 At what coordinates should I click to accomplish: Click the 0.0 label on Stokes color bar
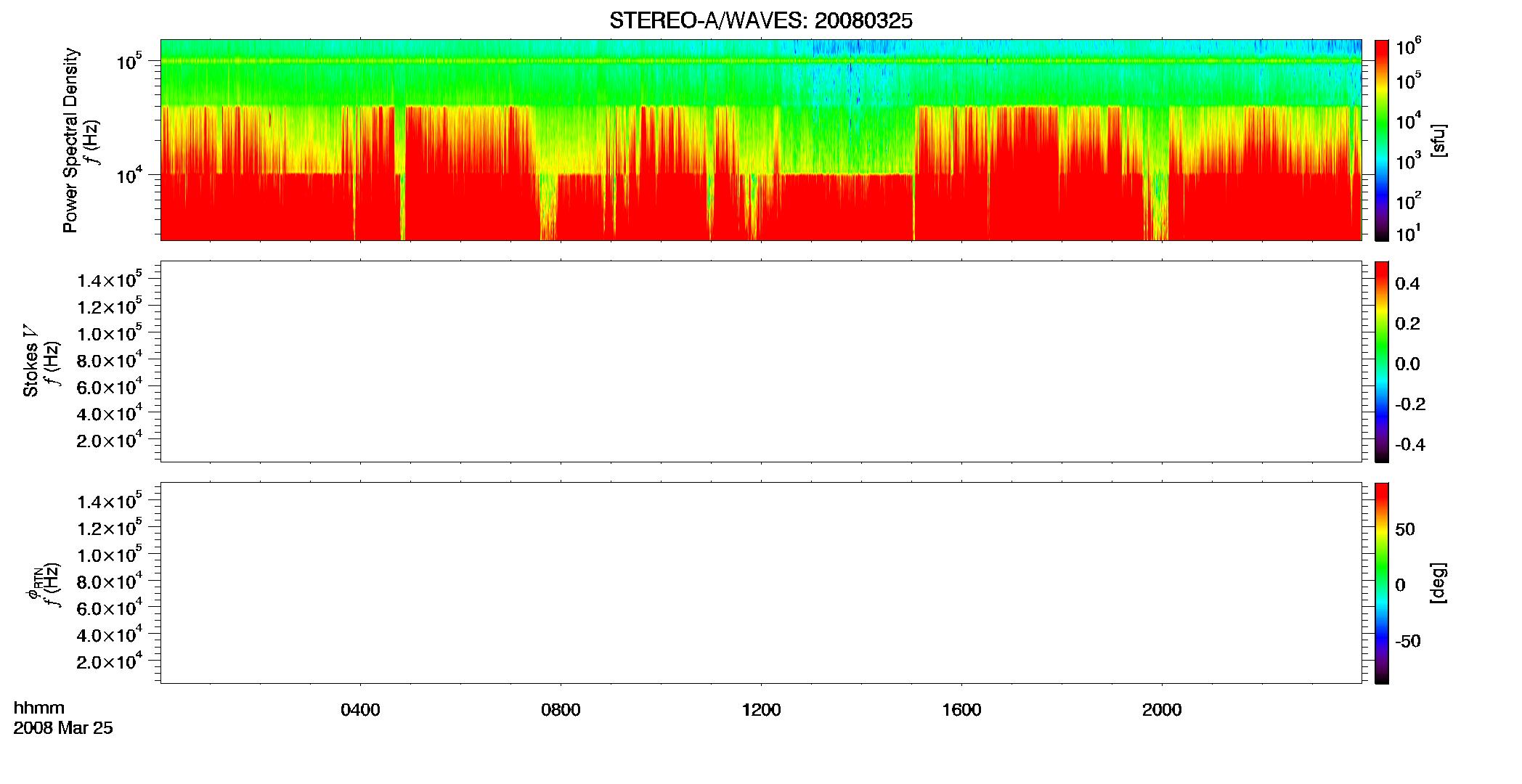coord(1407,364)
